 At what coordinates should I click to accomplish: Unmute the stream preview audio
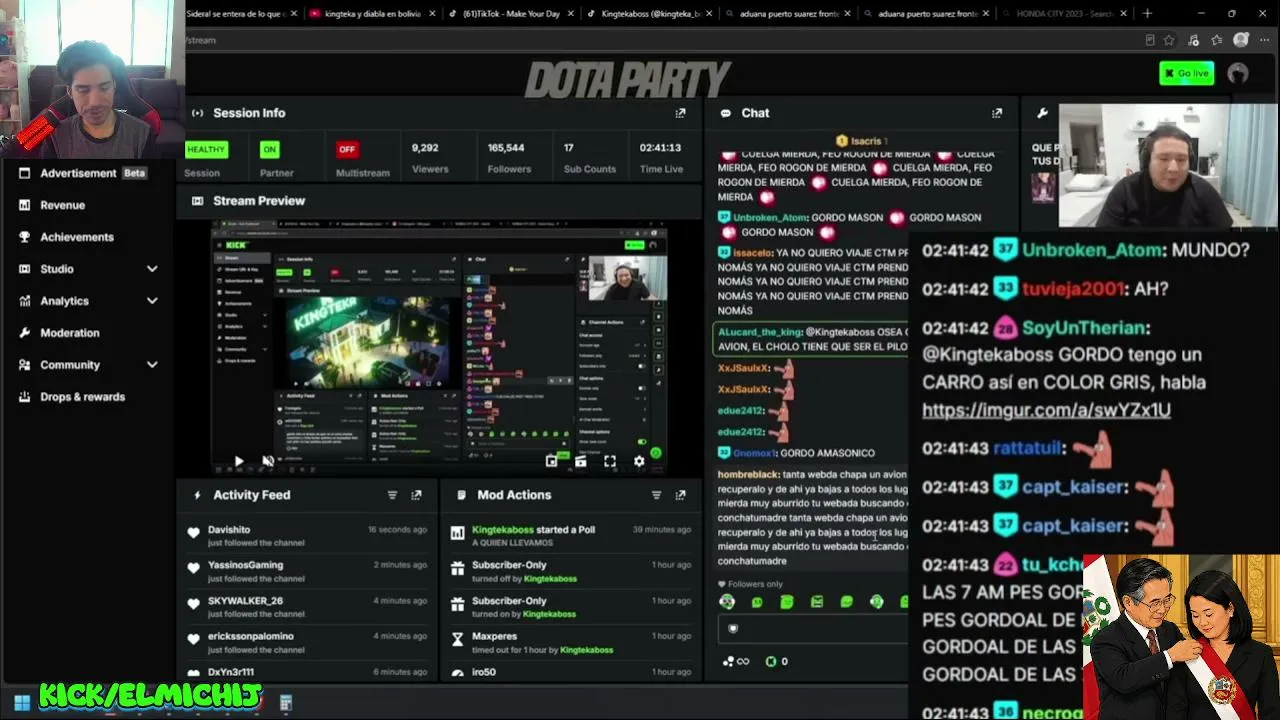click(x=268, y=461)
